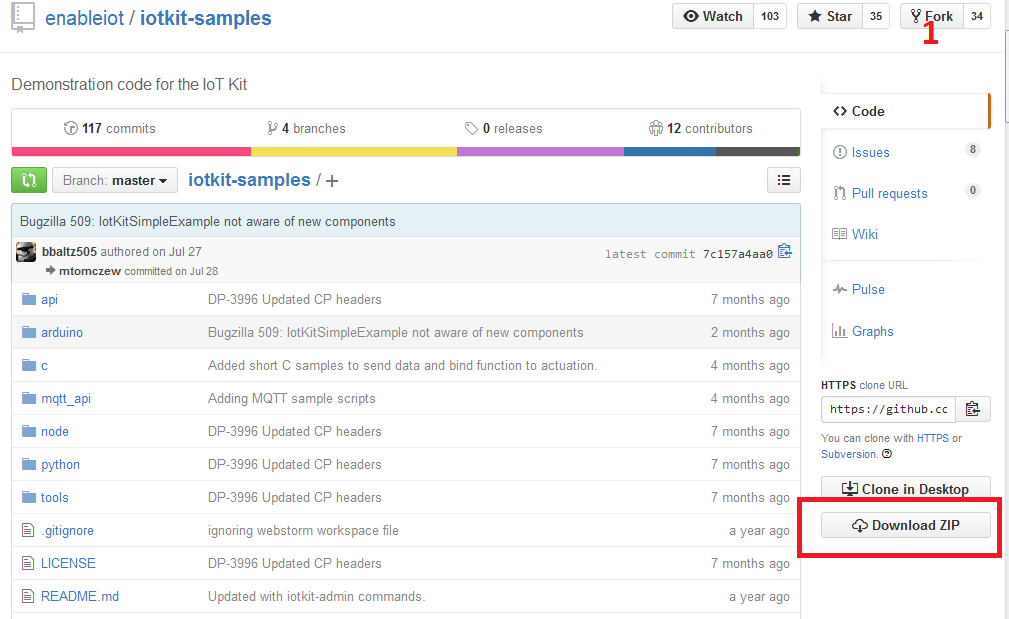This screenshot has width=1009, height=619.
Task: Open 'Adding MQTT sample scripts' commit message
Action: point(292,398)
